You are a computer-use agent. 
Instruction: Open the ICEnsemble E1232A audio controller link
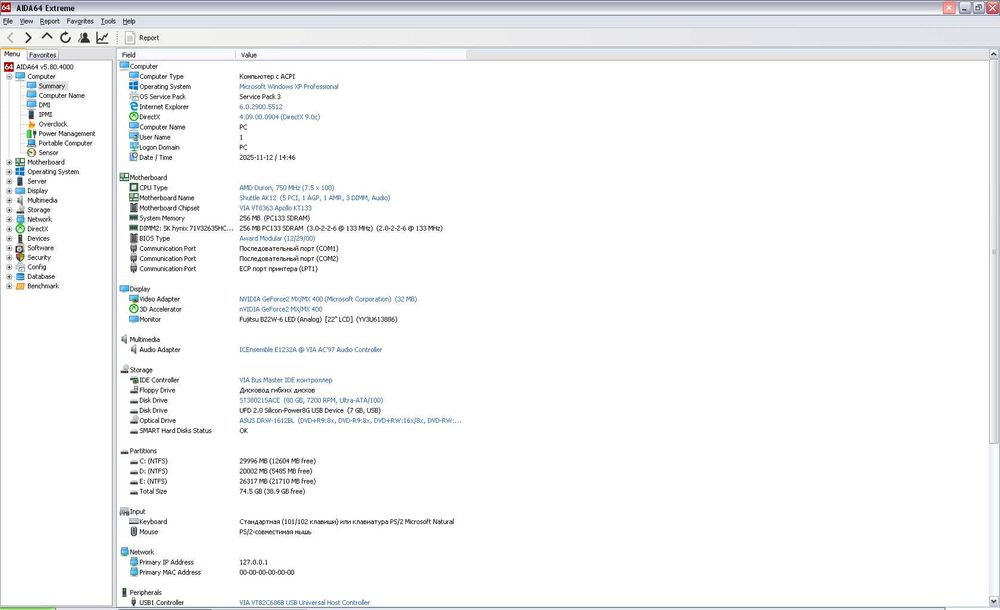coord(311,350)
